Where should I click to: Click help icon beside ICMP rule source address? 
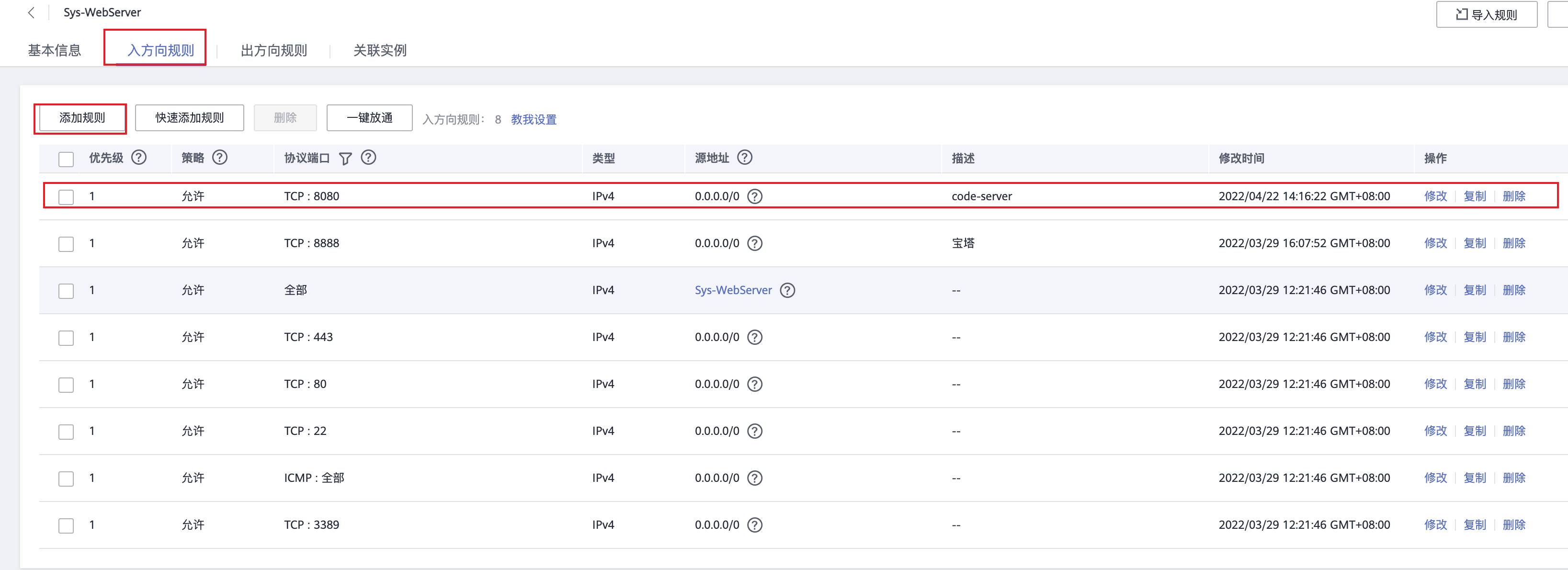point(755,478)
